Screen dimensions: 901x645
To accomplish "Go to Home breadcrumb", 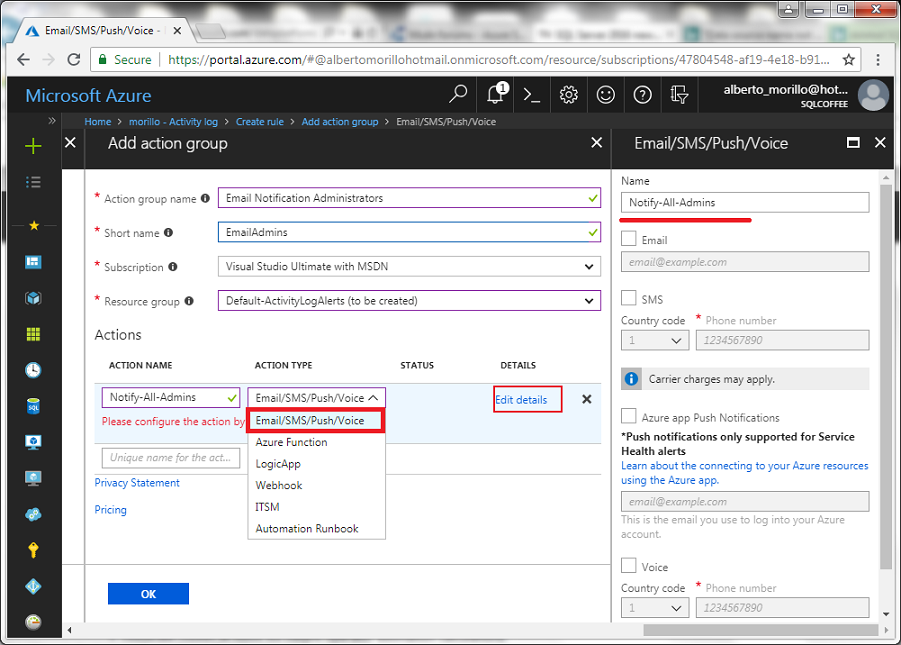I will point(98,122).
